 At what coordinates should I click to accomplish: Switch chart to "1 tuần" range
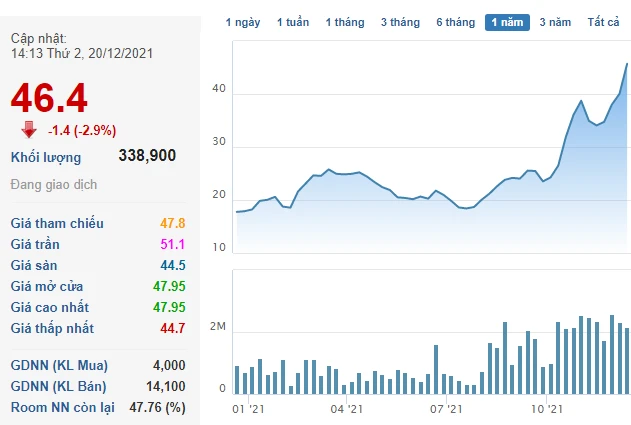click(x=293, y=22)
